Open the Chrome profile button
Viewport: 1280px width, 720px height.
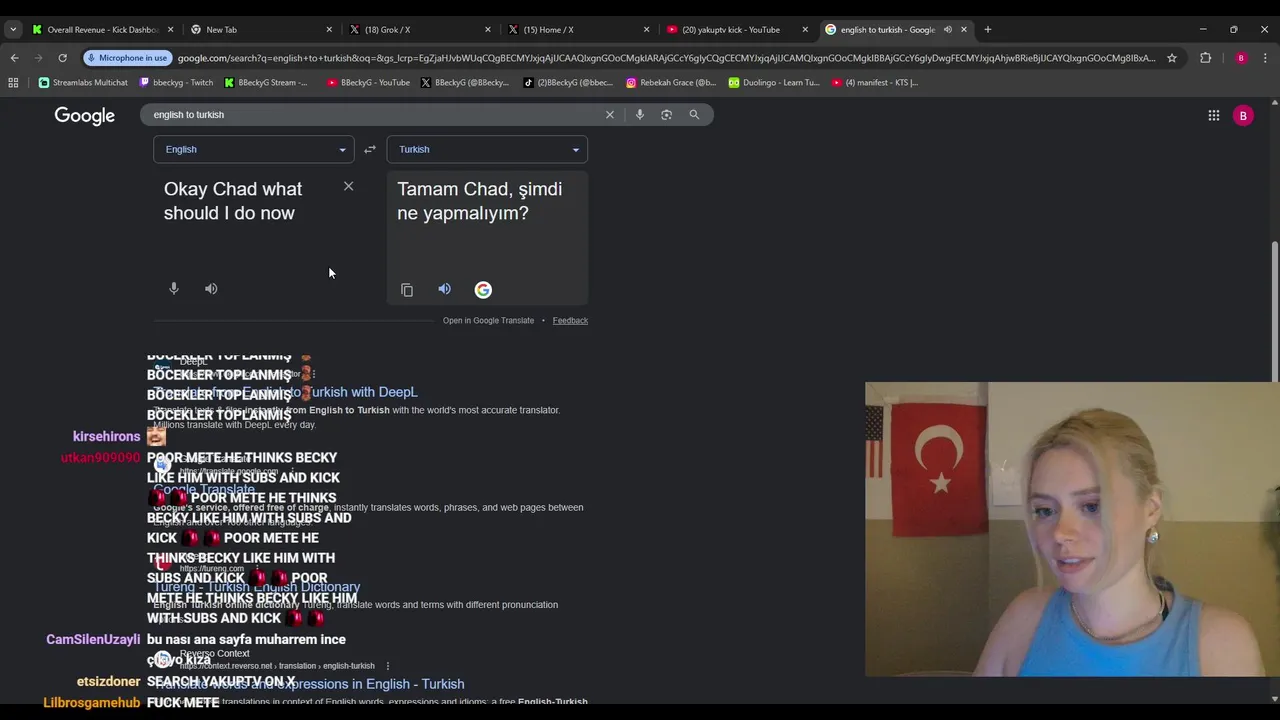pyautogui.click(x=1241, y=58)
